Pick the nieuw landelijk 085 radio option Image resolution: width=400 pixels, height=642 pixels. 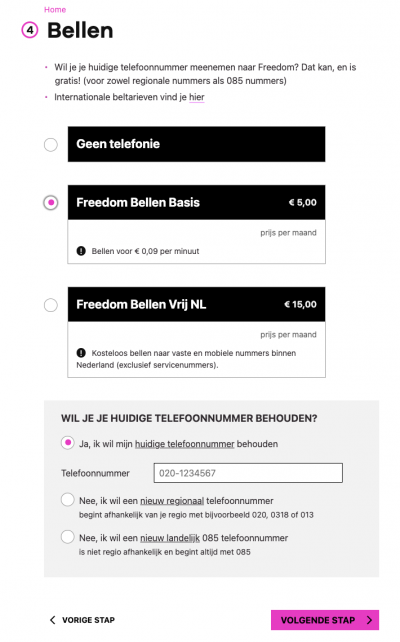[68, 537]
